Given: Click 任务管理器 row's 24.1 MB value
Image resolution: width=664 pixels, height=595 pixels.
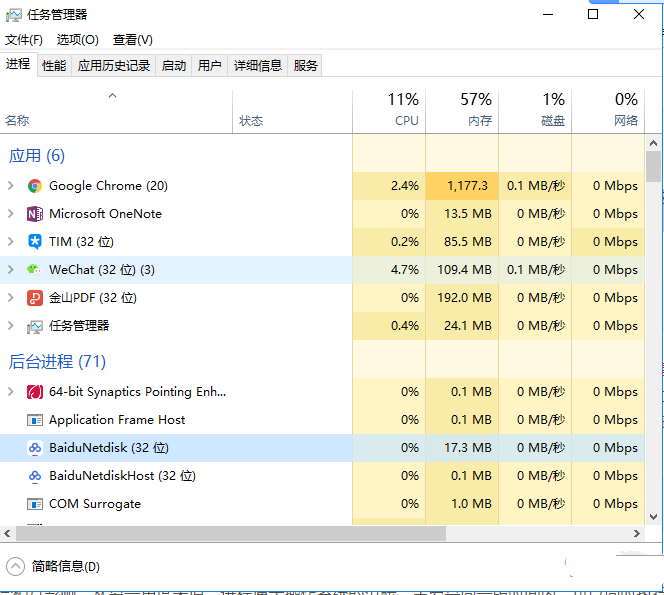Looking at the screenshot, I should pyautogui.click(x=468, y=326).
